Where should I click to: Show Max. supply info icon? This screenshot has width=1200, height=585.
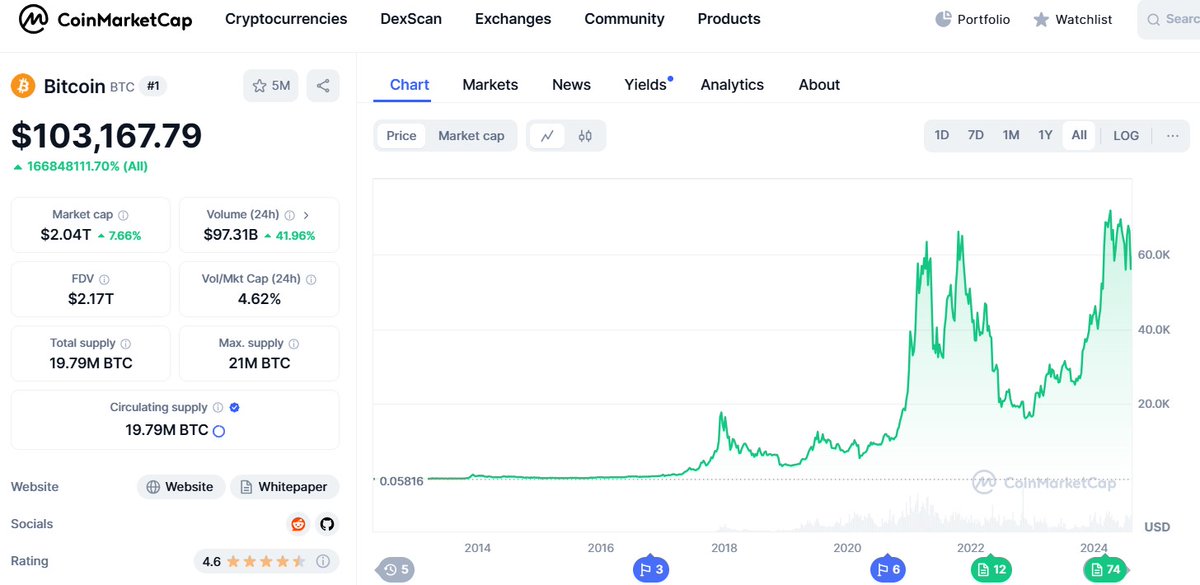[293, 344]
